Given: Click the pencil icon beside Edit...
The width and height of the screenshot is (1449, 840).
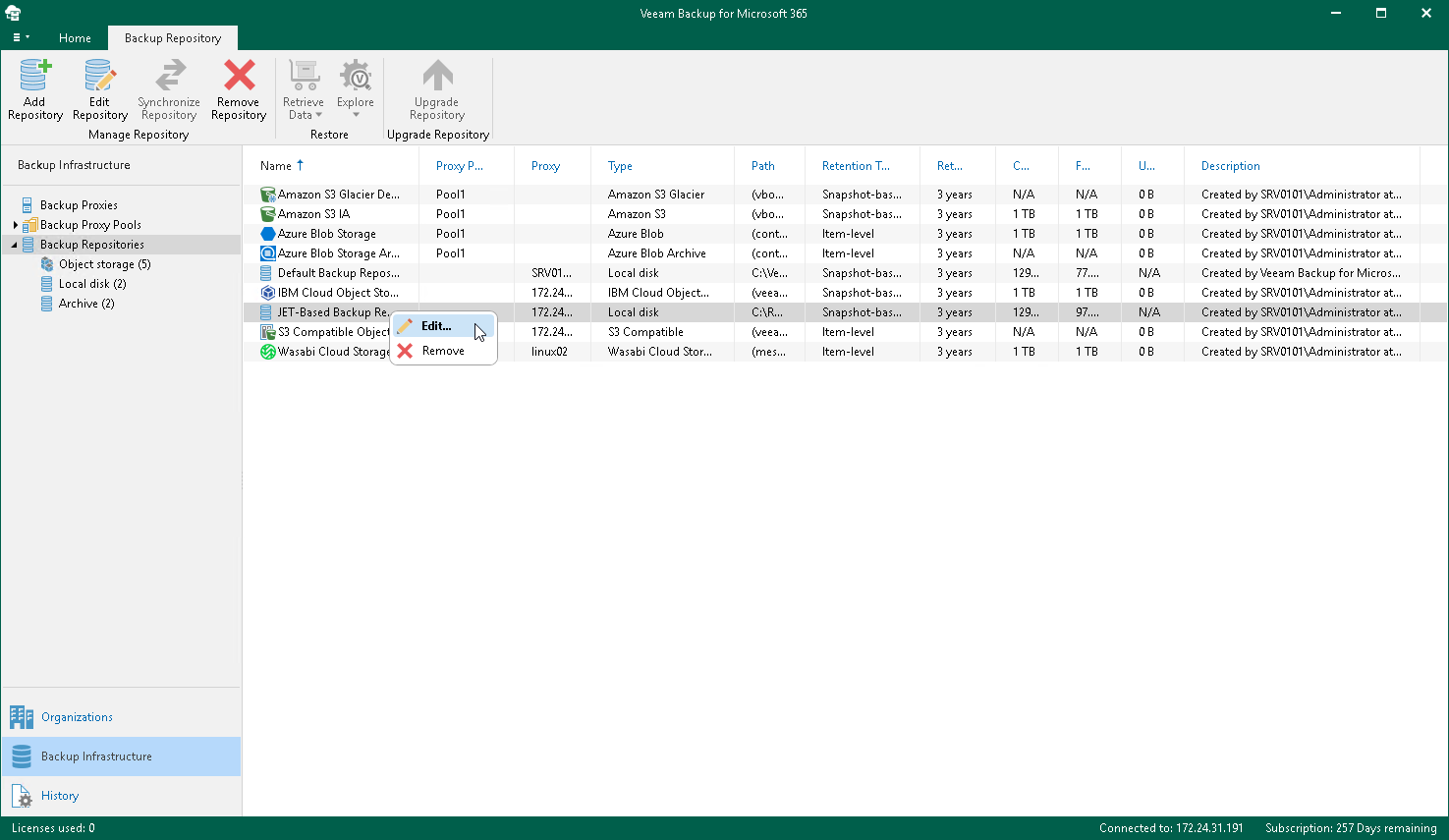Looking at the screenshot, I should (405, 326).
